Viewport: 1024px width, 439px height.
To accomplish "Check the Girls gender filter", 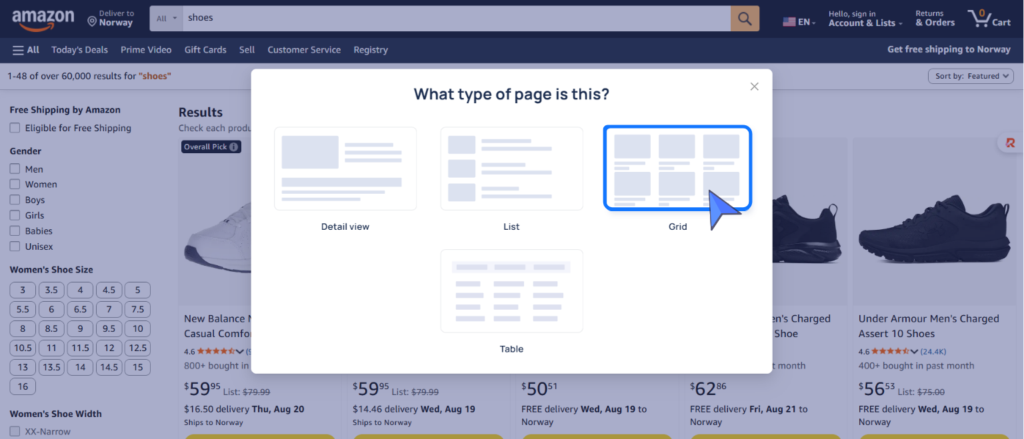I will tap(14, 216).
